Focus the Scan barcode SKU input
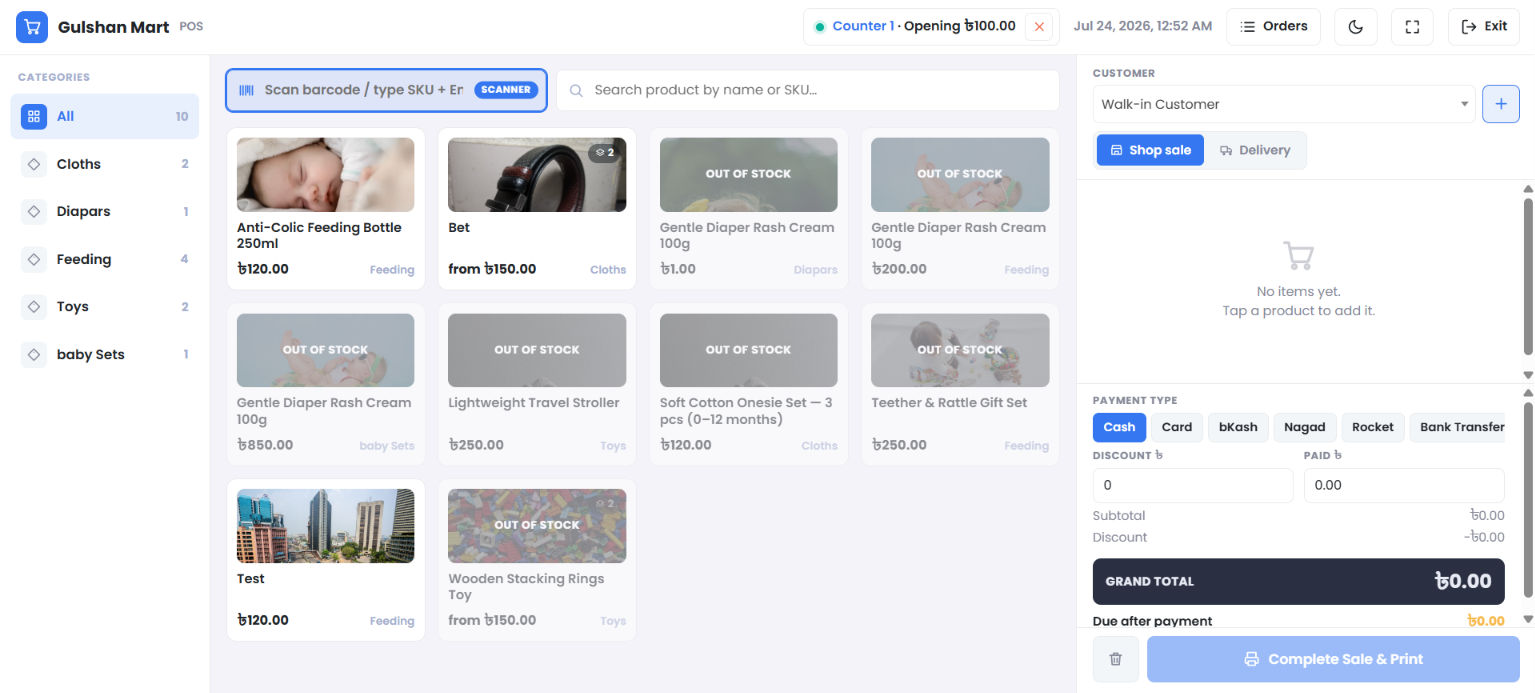This screenshot has width=1535, height=693. tap(364, 90)
